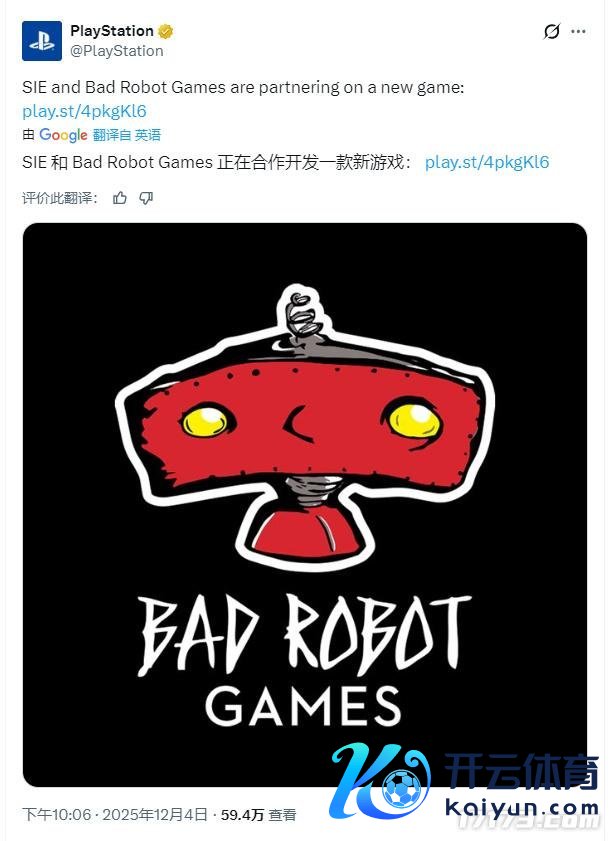The height and width of the screenshot is (841, 614).
Task: Click the '翻译自 英语' translation source link
Action: 127,135
